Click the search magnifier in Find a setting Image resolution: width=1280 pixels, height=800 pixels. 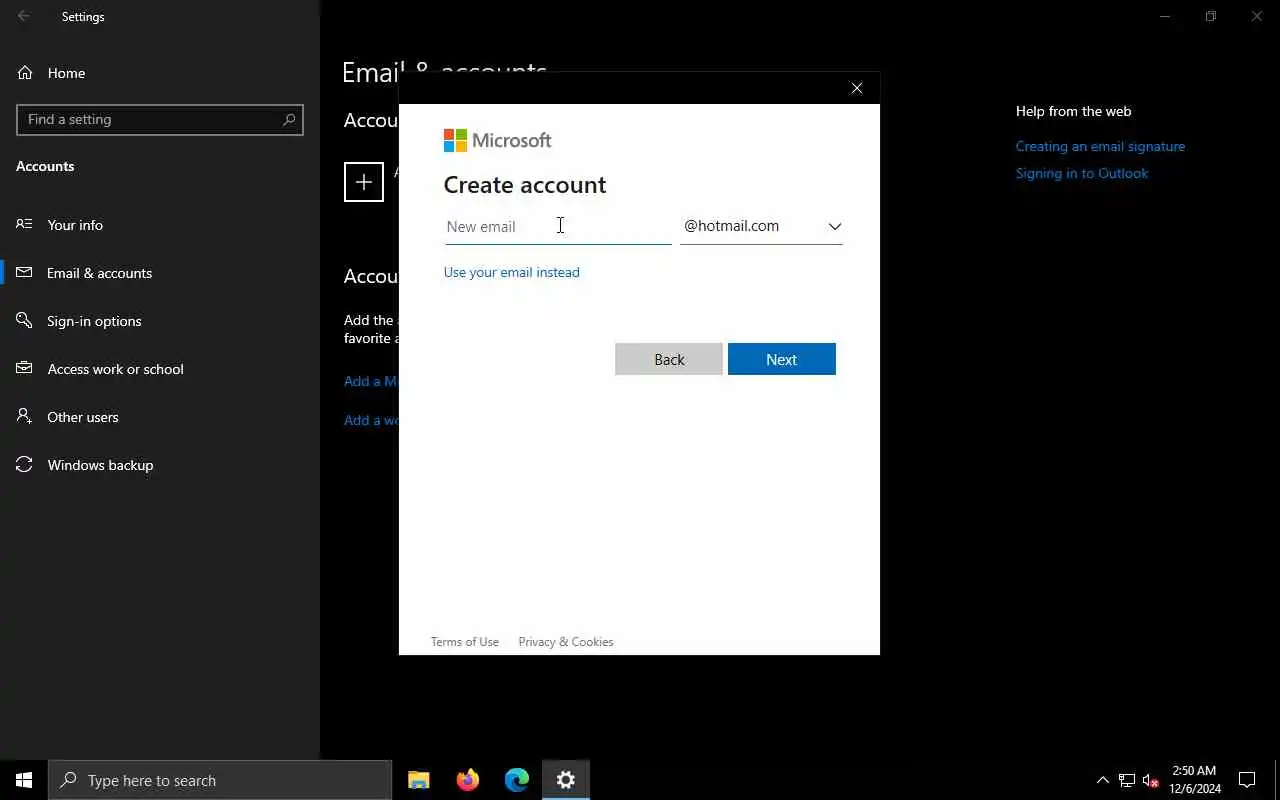click(289, 119)
